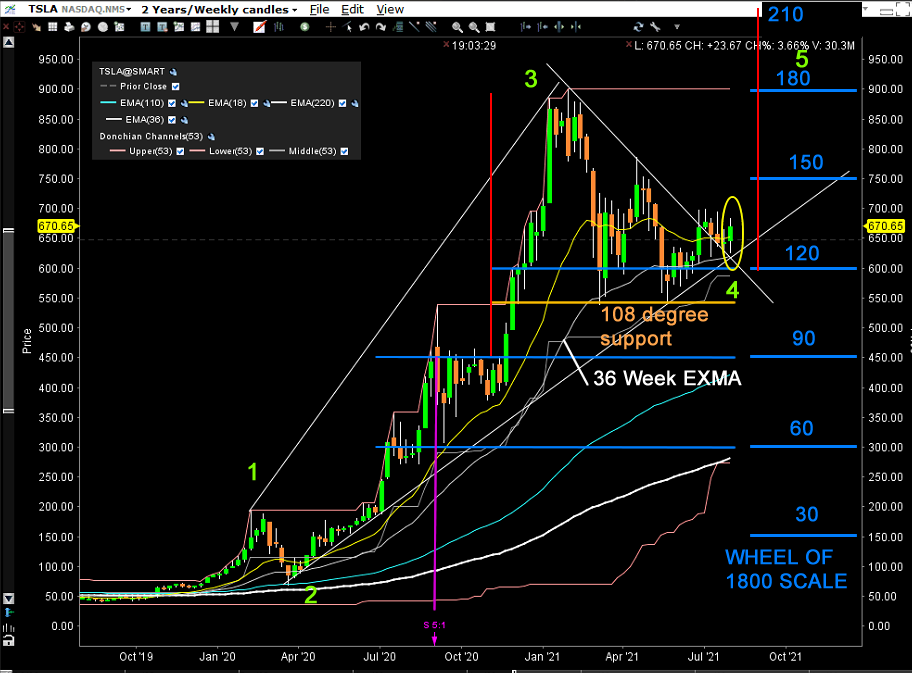Click the wrench icon next to EMA(36)
Viewport: 912px width, 673px height.
[184, 120]
